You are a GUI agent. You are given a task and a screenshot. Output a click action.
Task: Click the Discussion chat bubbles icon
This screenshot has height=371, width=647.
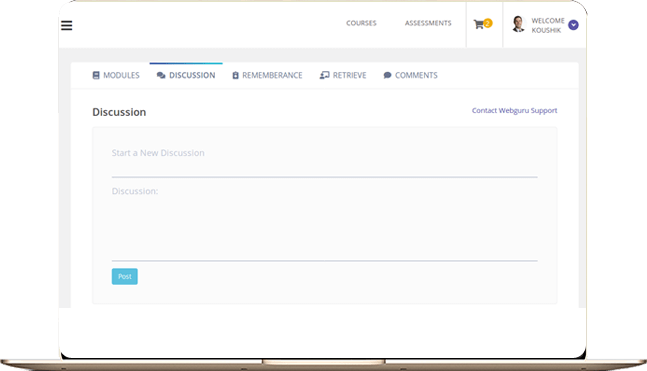161,75
